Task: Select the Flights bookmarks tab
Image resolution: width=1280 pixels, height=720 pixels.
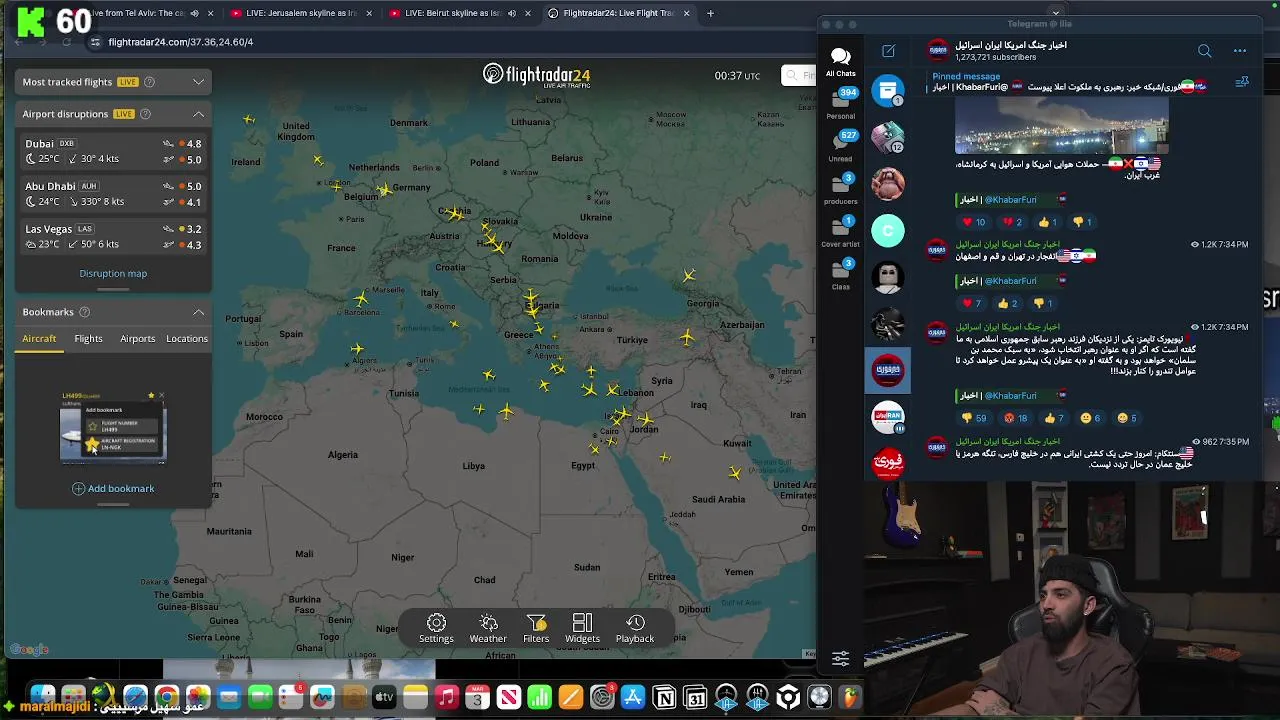Action: [88, 338]
